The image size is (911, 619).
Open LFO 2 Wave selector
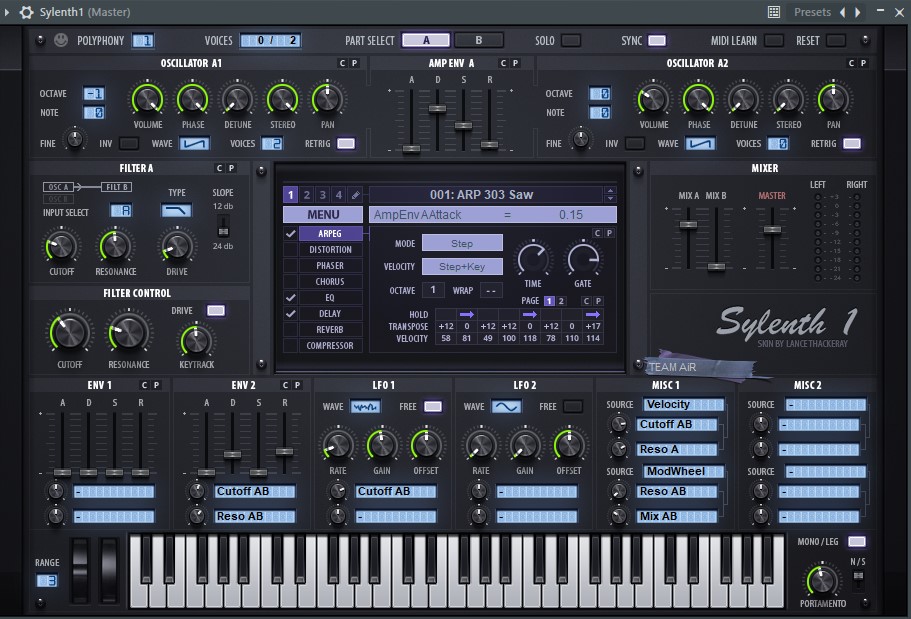pyautogui.click(x=507, y=406)
